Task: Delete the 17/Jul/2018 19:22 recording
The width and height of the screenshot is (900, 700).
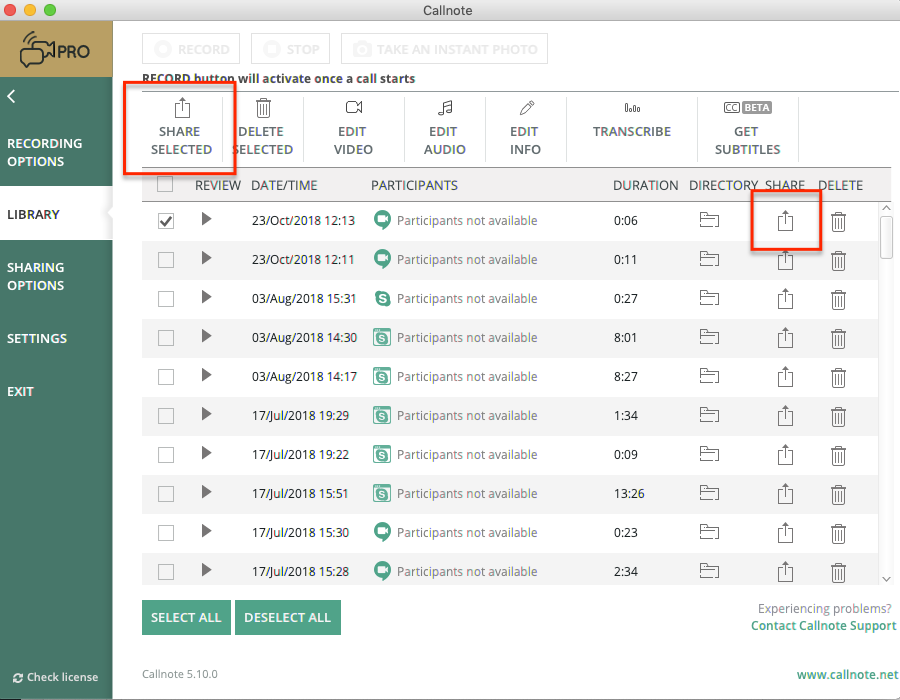Action: coord(839,456)
